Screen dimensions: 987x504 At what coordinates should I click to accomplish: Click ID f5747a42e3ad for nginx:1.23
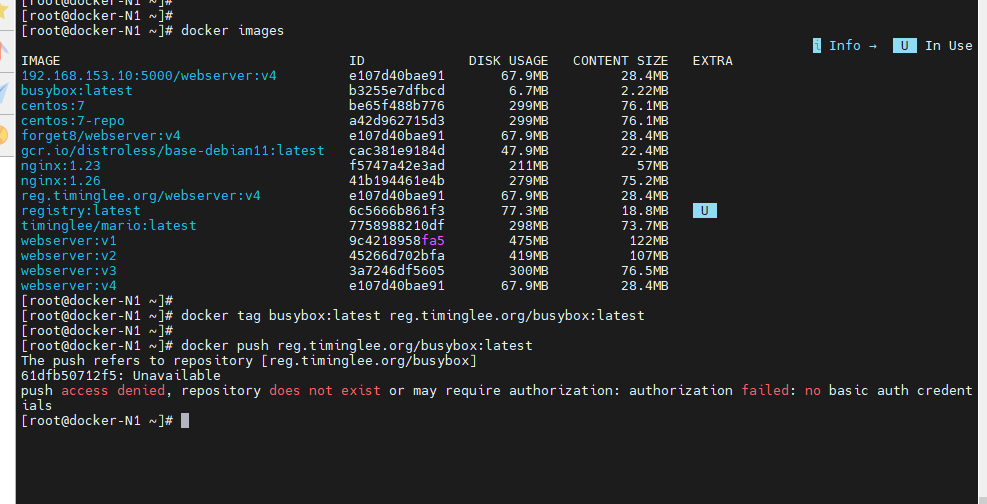pos(397,165)
